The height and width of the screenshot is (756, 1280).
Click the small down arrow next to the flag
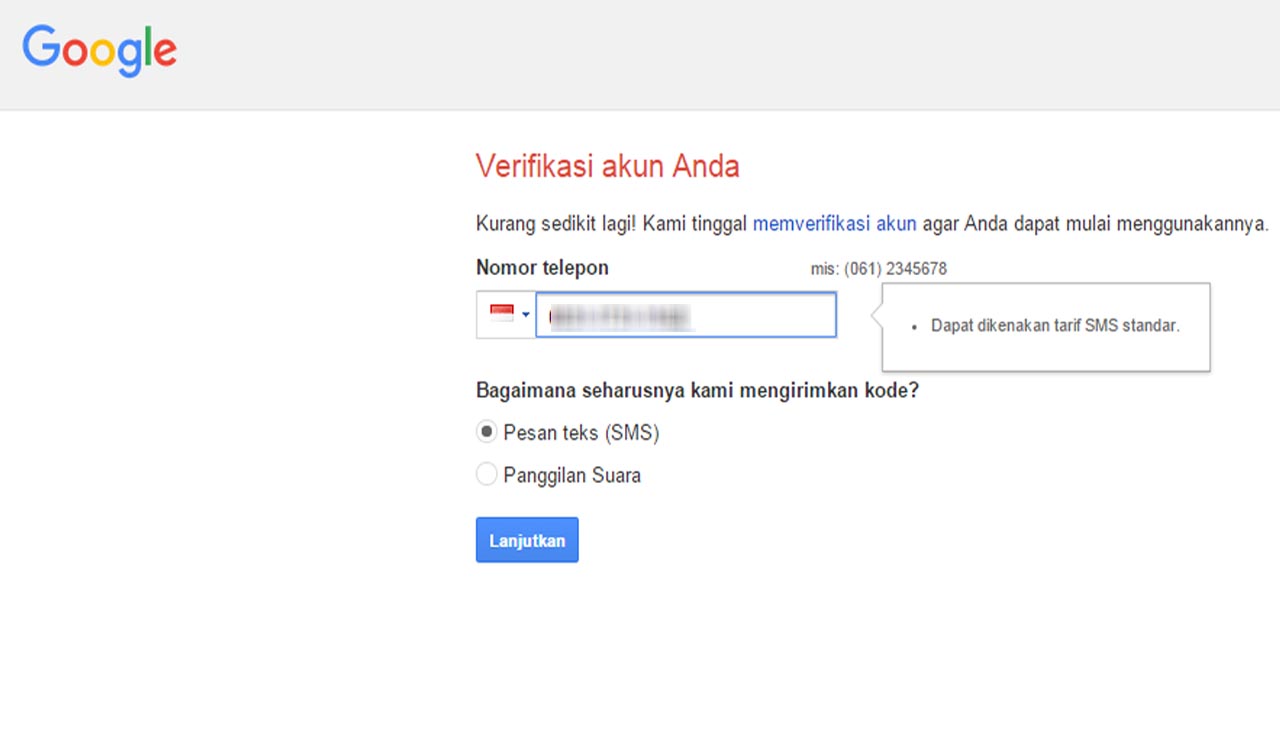(x=525, y=313)
